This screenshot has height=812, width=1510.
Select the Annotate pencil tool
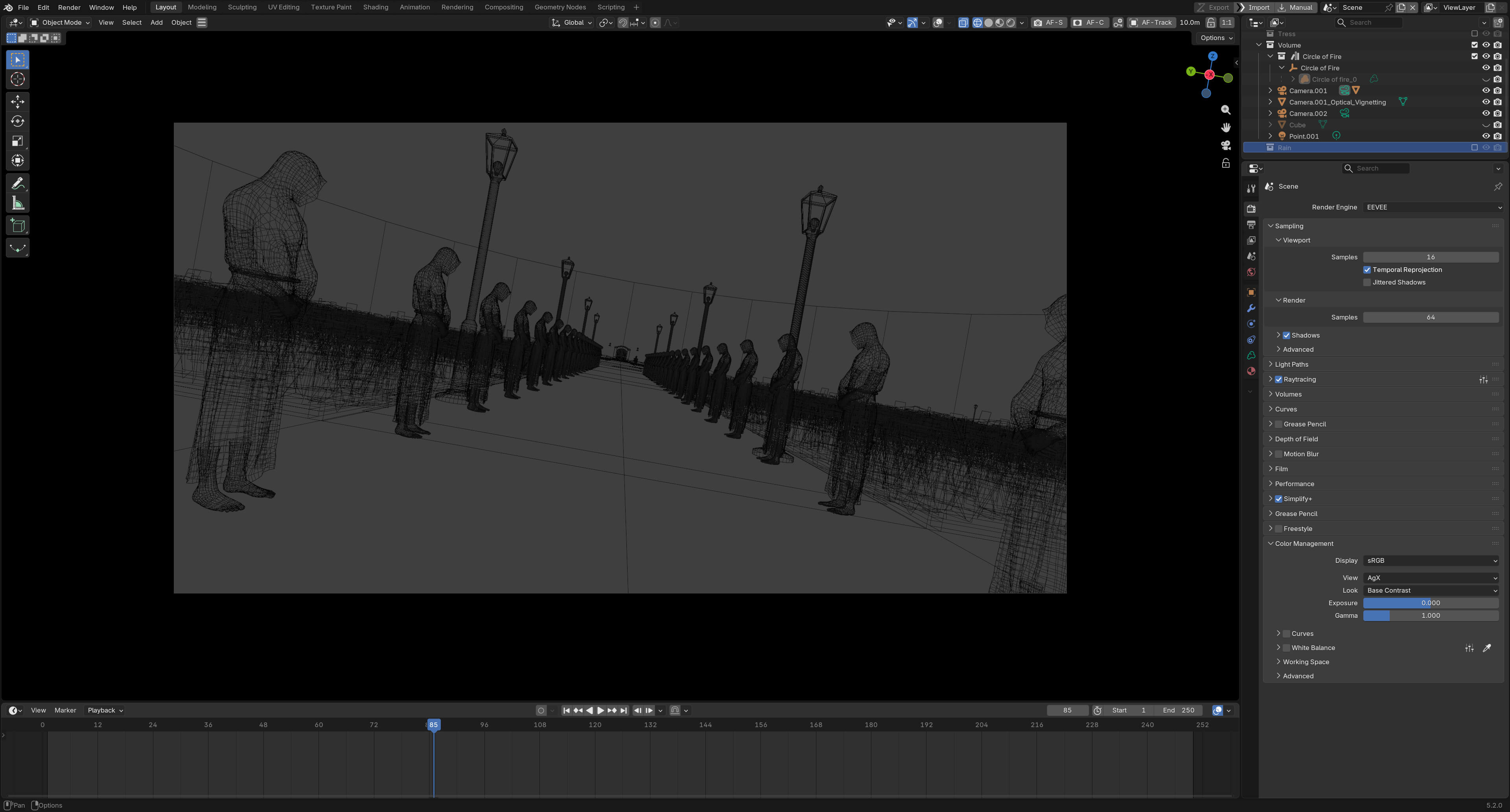pos(18,184)
